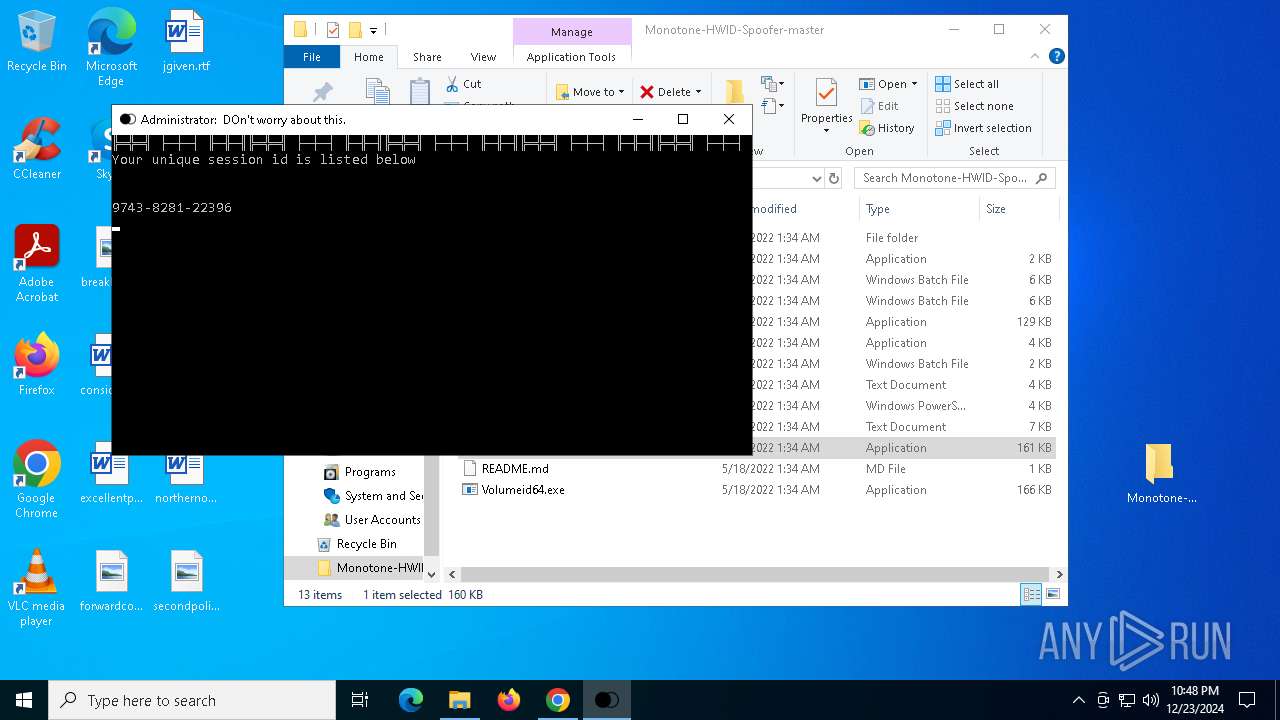Expand Properties dropdown arrow
1280x720 pixels.
[826, 130]
